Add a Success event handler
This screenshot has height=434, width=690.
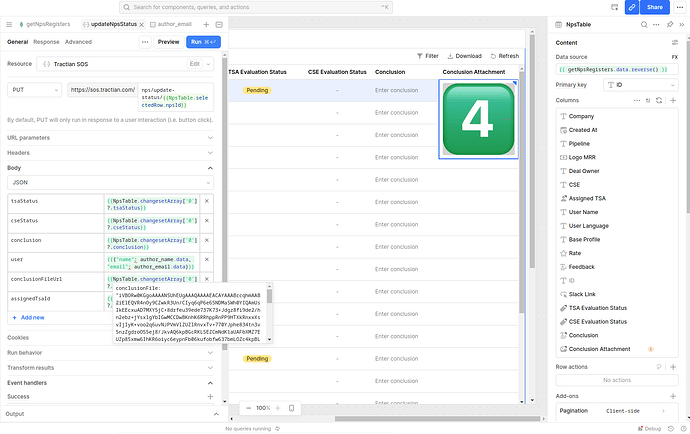(210, 397)
